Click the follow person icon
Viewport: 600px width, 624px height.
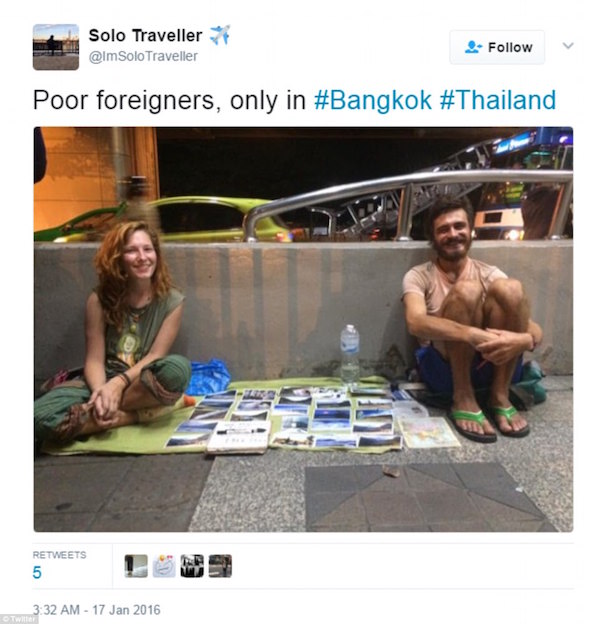pyautogui.click(x=473, y=47)
